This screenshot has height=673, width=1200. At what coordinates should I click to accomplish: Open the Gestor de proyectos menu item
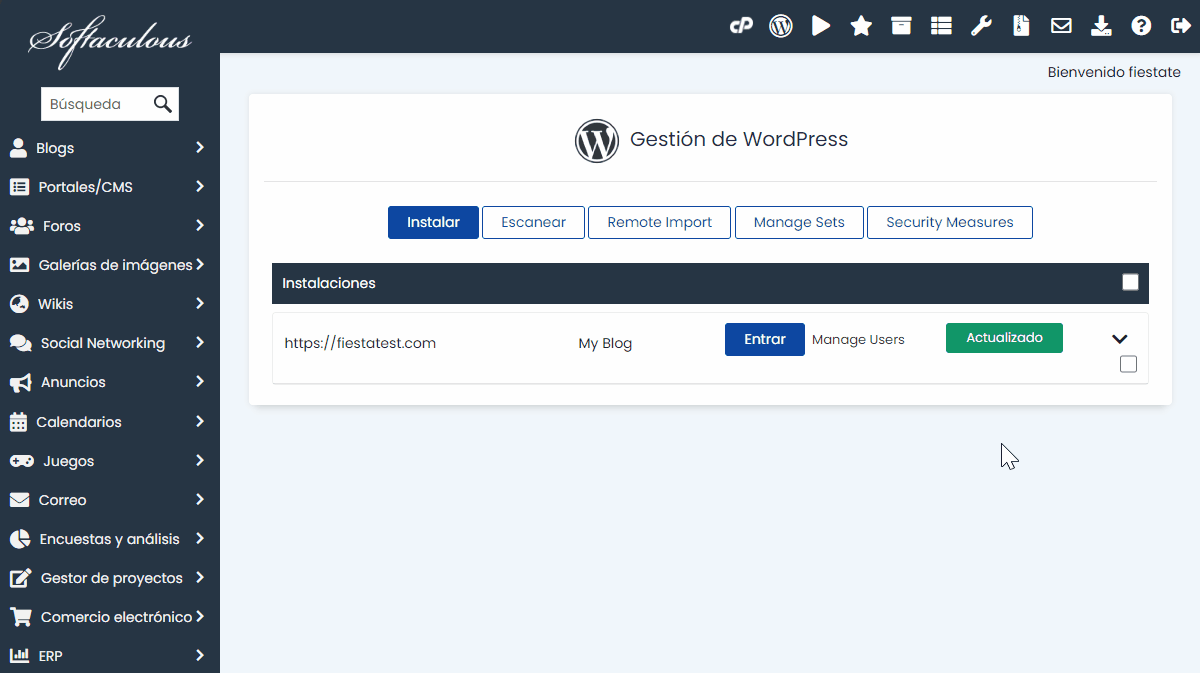(x=110, y=578)
